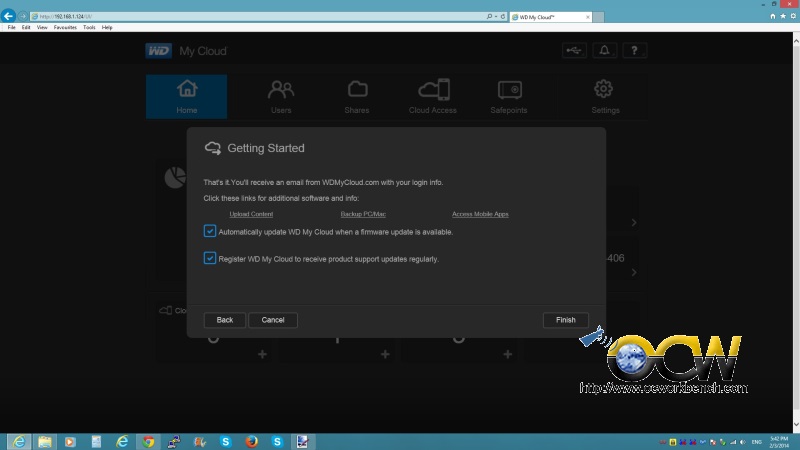Open the alerts bell icon

tap(604, 51)
